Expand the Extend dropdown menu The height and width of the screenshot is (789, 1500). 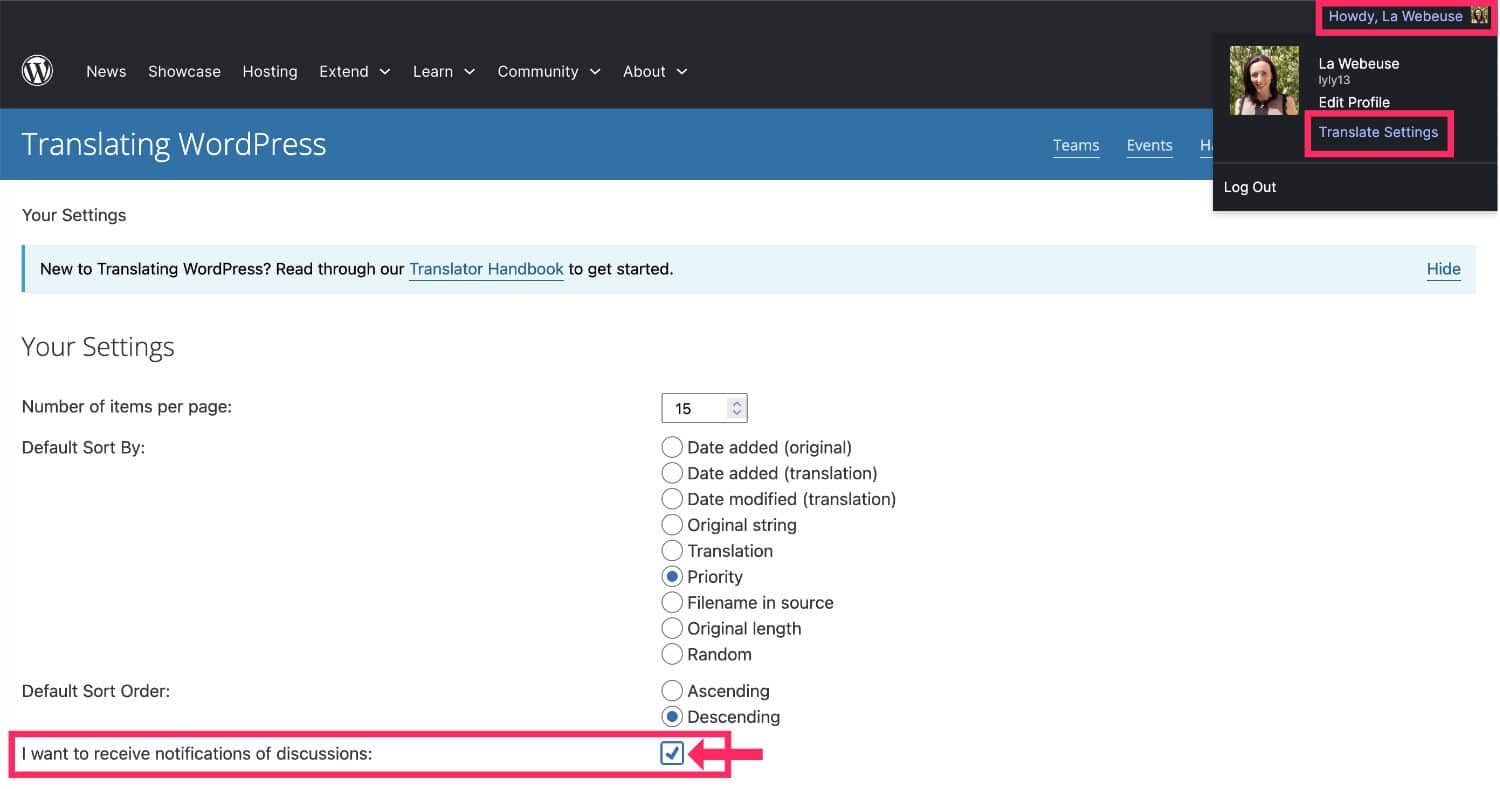[x=354, y=71]
